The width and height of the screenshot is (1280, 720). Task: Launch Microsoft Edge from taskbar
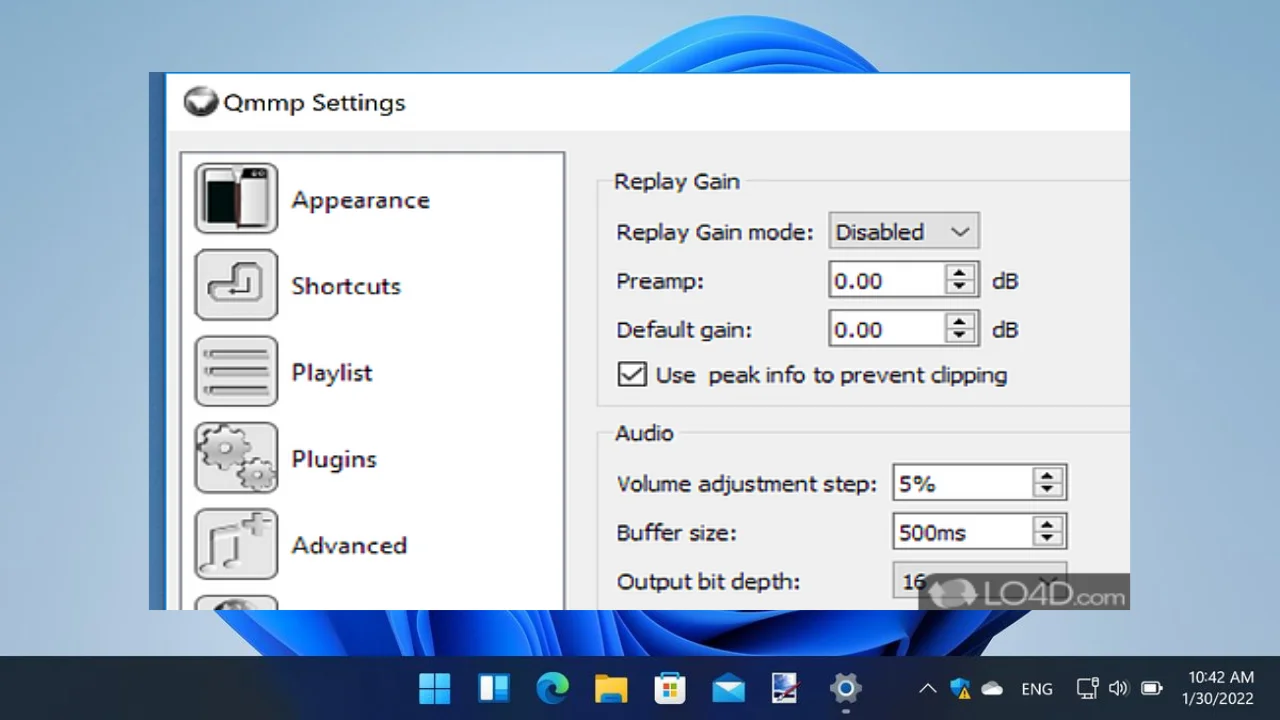552,688
